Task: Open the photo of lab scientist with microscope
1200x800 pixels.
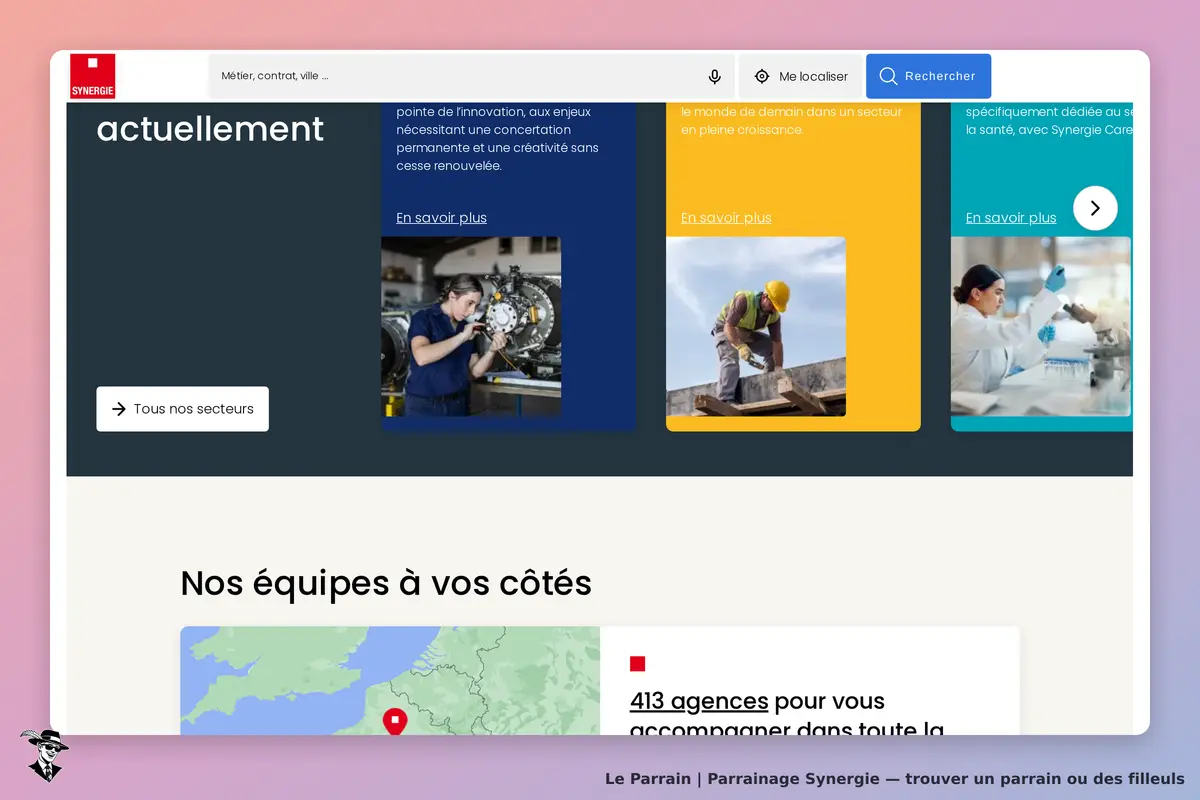Action: [1041, 326]
